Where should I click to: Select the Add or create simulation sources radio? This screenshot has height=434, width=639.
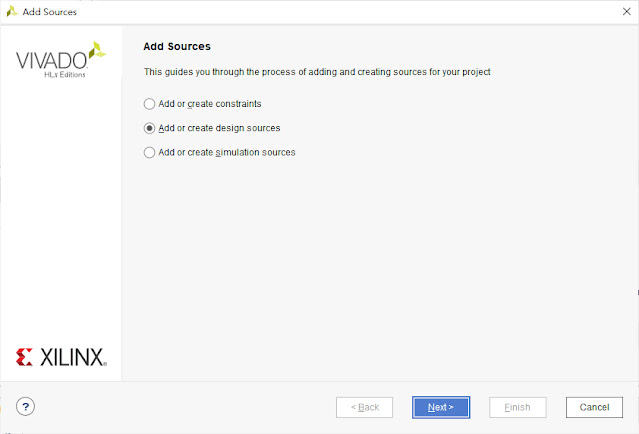pos(149,152)
